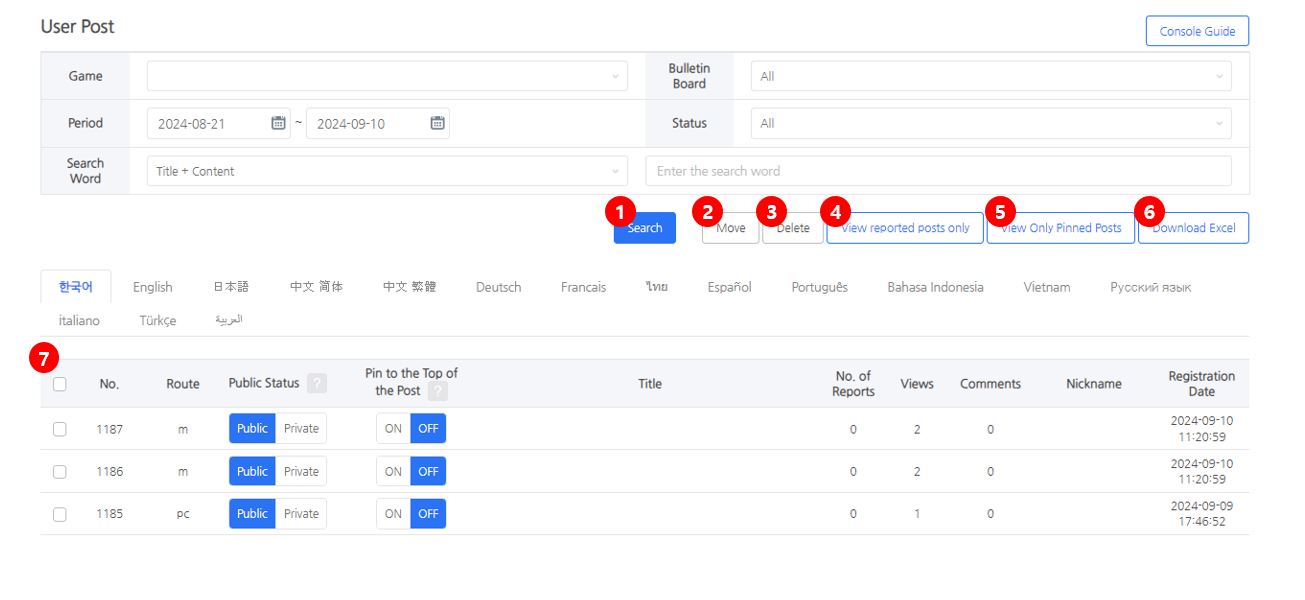Open the Bulletin Board dropdown

990,76
